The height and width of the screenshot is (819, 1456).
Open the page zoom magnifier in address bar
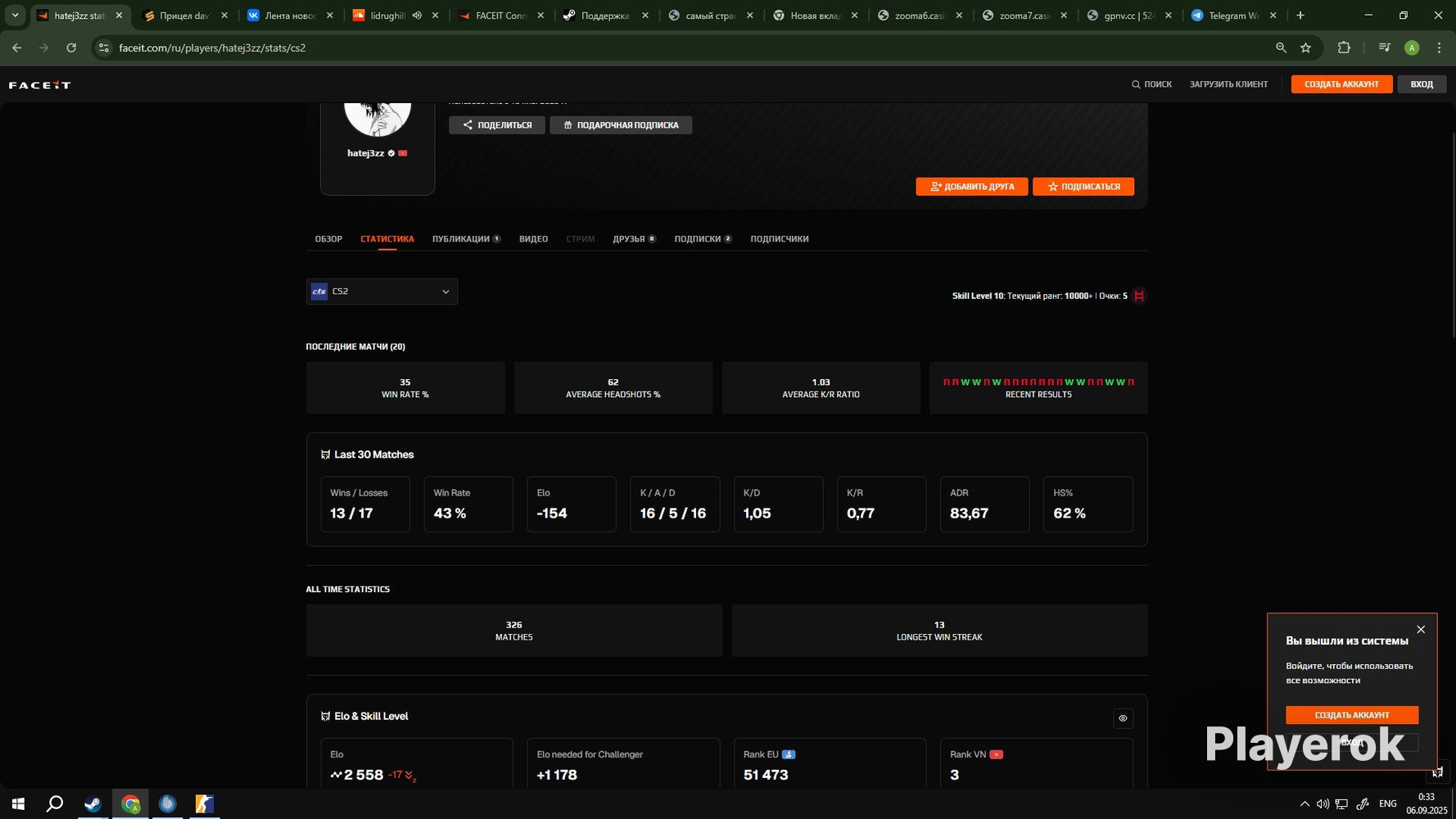tap(1281, 48)
